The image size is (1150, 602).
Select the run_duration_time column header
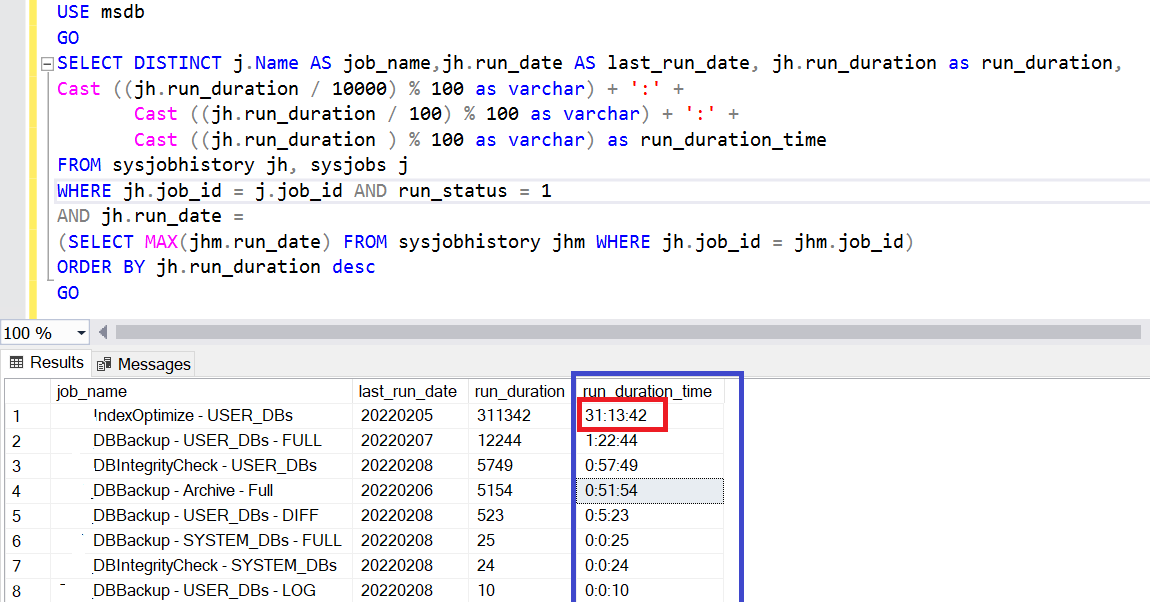pos(648,392)
